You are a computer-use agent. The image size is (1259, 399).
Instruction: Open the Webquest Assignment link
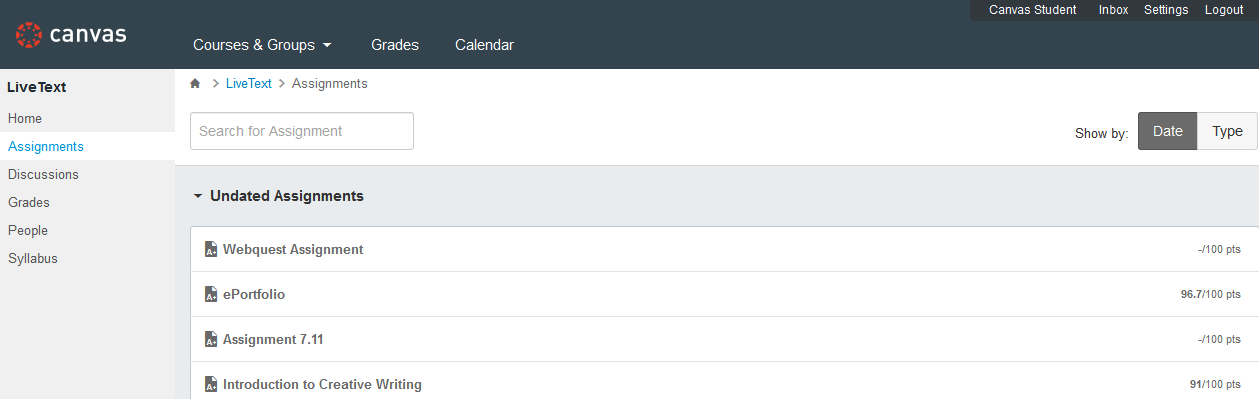pyautogui.click(x=293, y=249)
